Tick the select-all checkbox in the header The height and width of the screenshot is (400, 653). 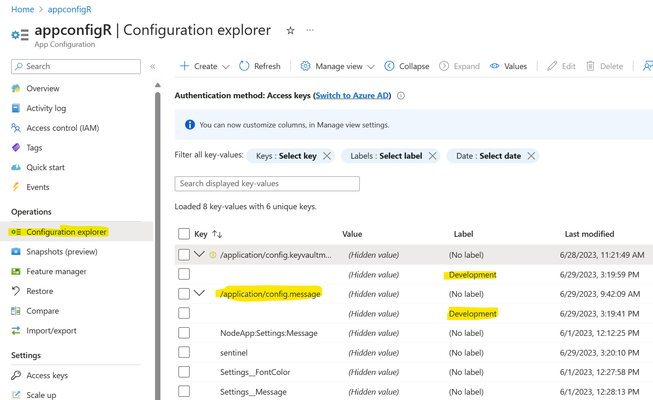click(184, 234)
